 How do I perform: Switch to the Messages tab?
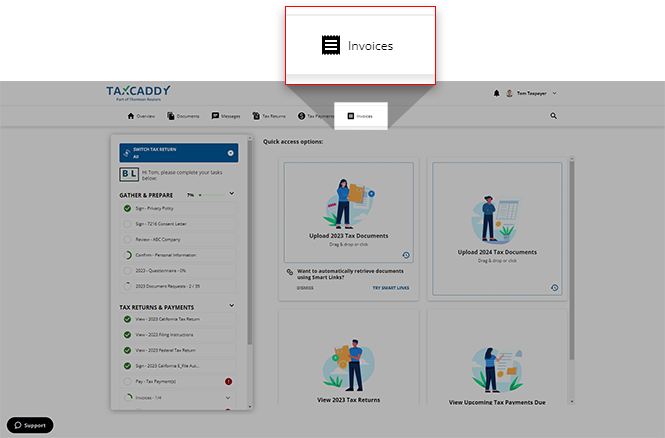226,116
